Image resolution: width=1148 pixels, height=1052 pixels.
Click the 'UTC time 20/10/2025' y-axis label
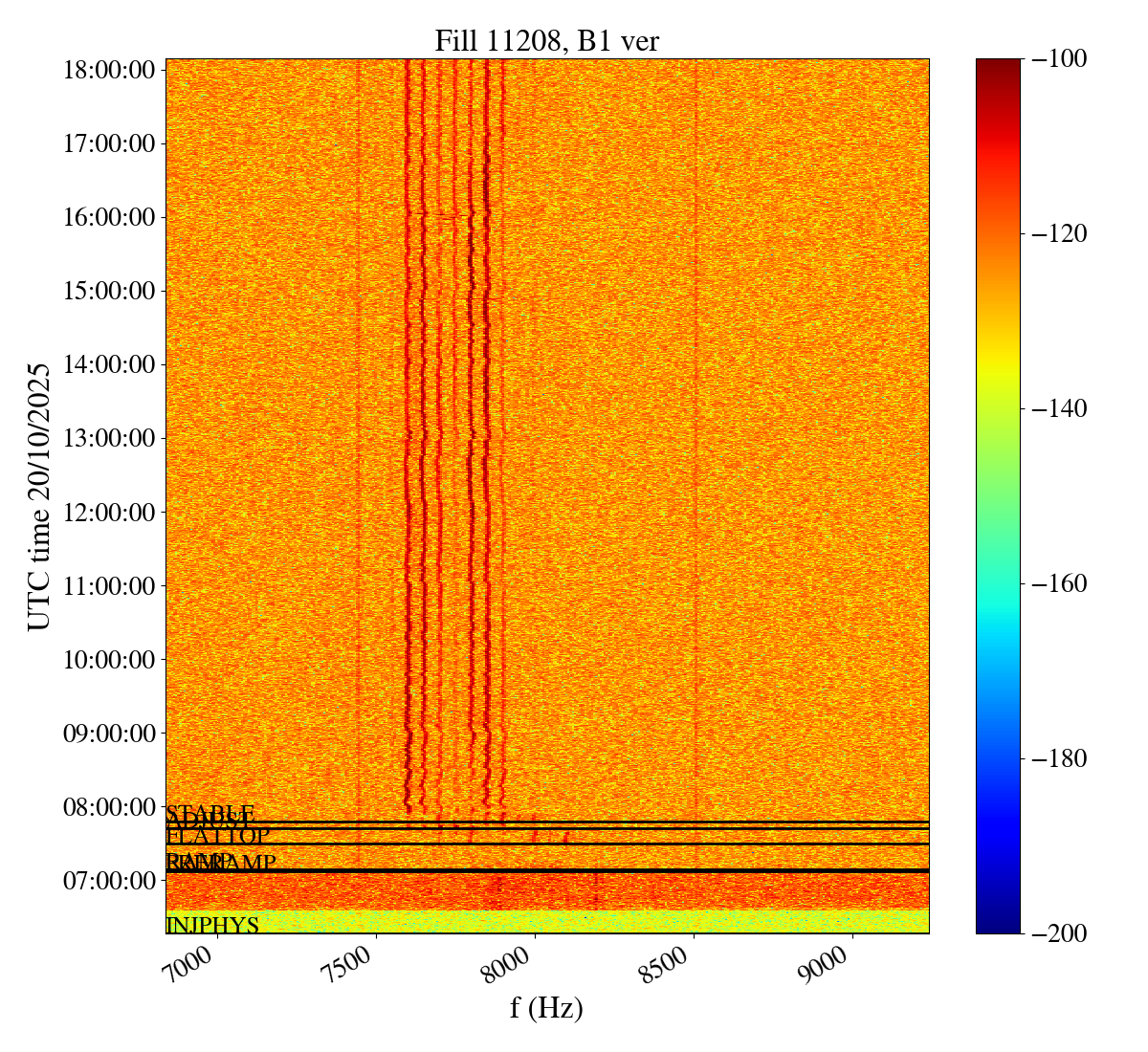[x=39, y=496]
